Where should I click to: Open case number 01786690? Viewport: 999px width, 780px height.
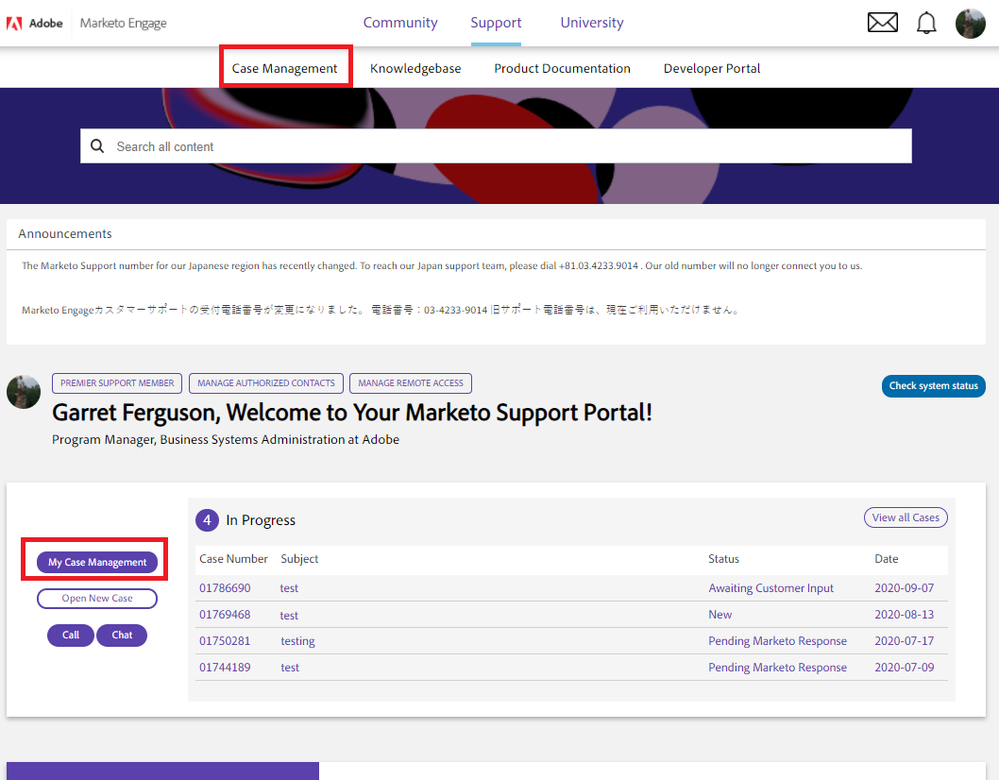pyautogui.click(x=225, y=588)
